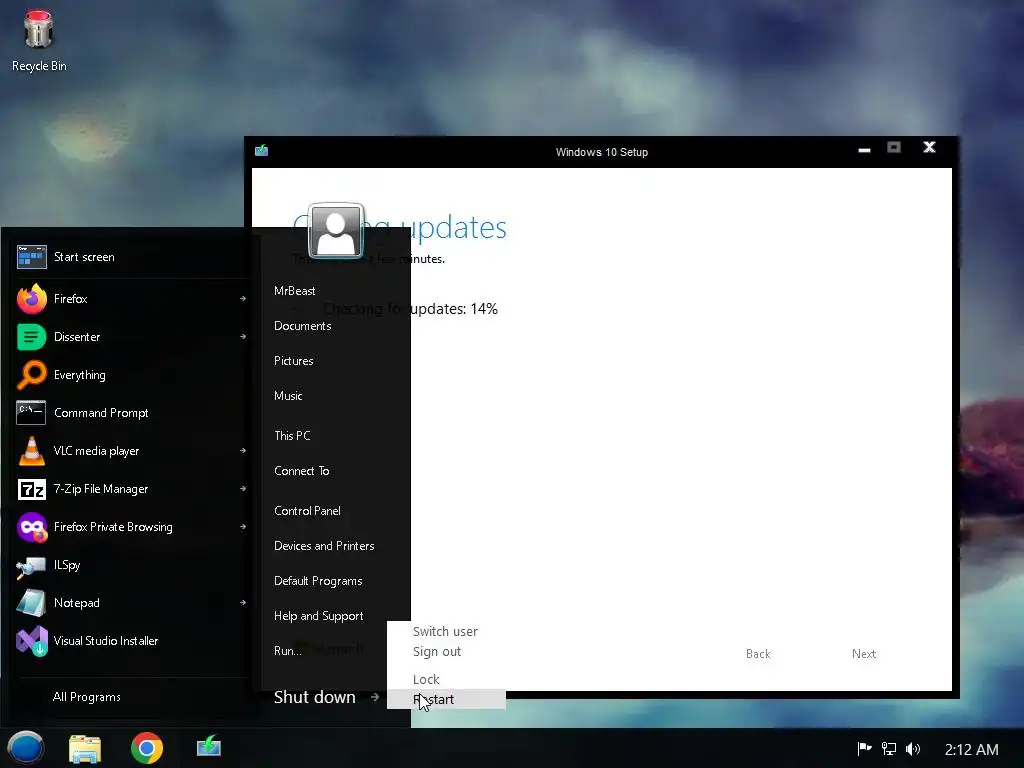Click Back in Windows 10 Setup
This screenshot has height=768, width=1024.
758,654
